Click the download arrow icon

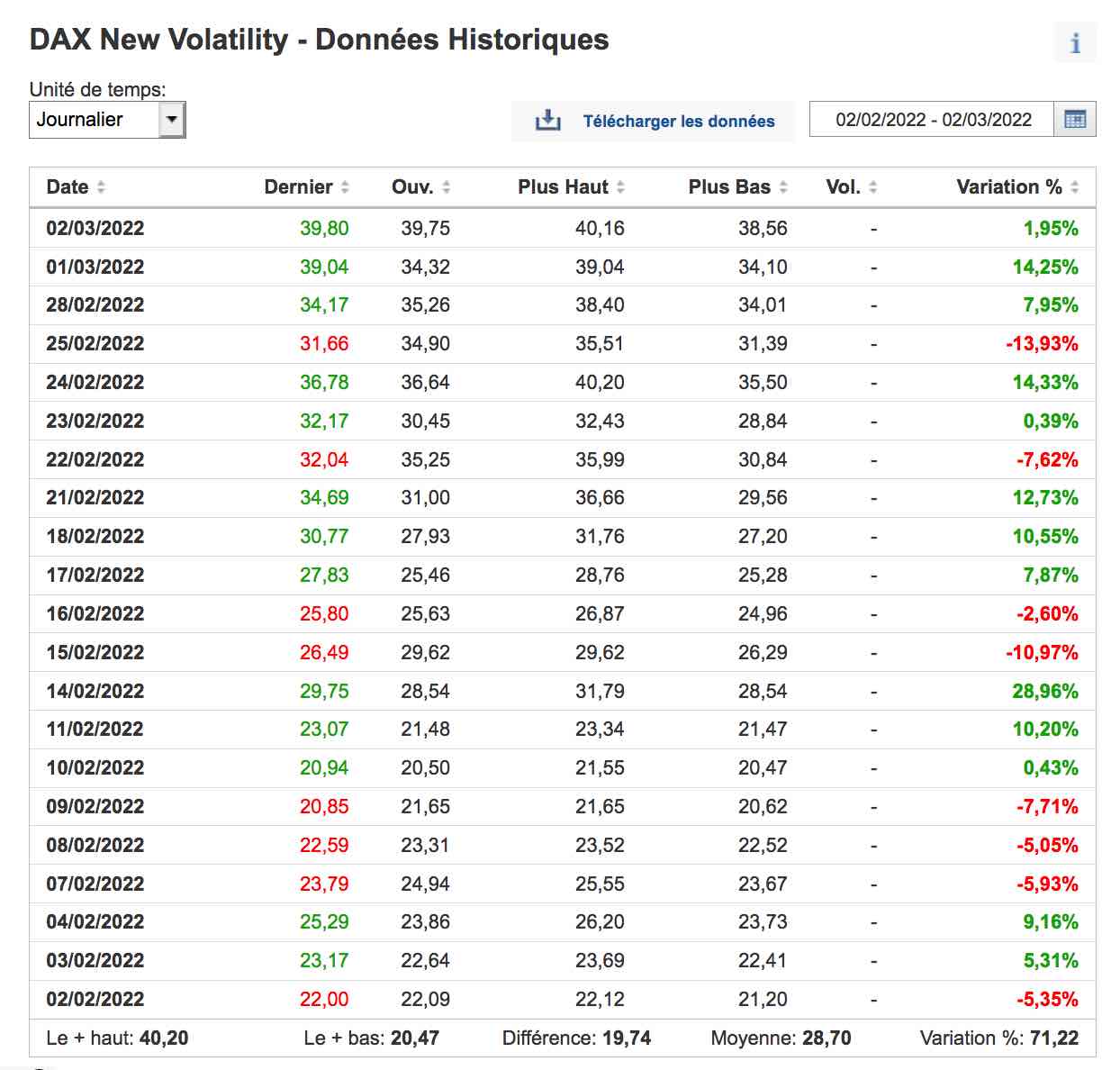point(547,121)
